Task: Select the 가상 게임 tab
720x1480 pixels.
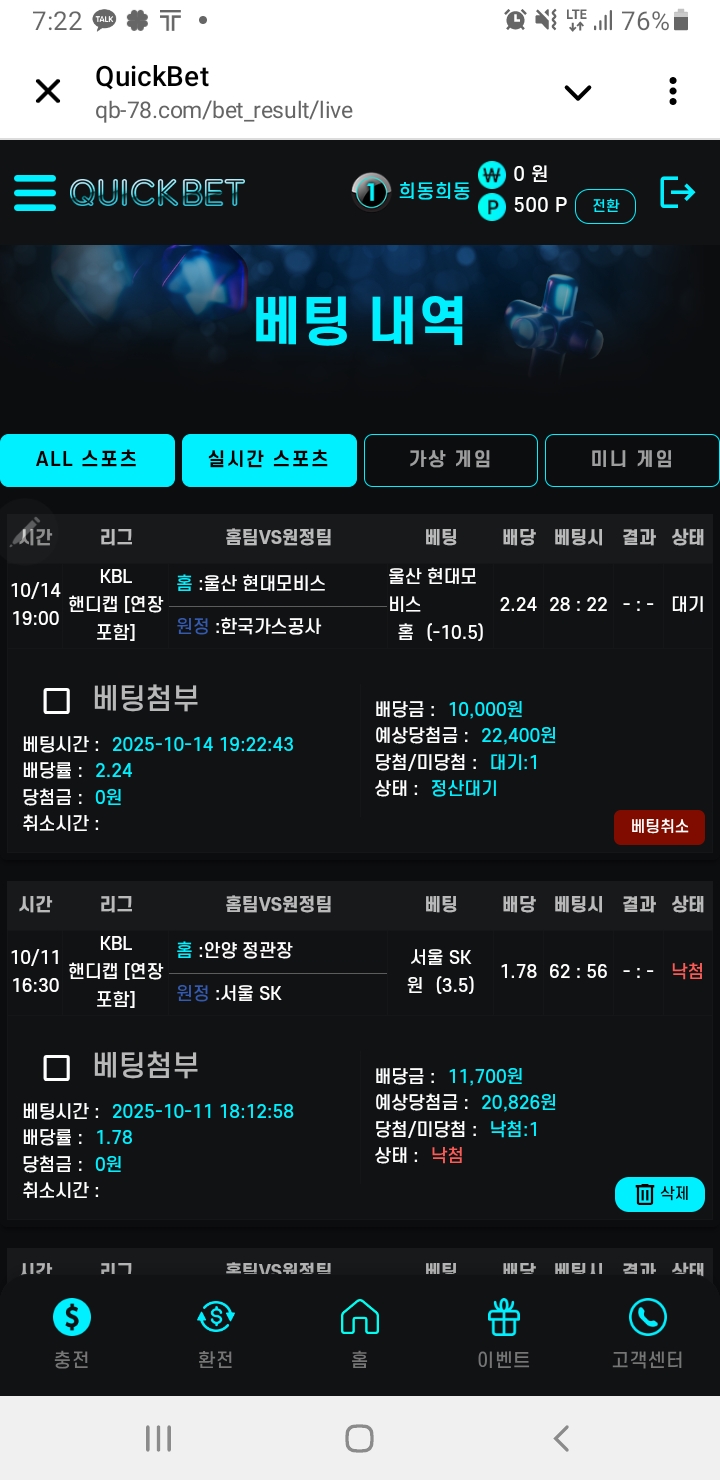Action: pos(450,460)
